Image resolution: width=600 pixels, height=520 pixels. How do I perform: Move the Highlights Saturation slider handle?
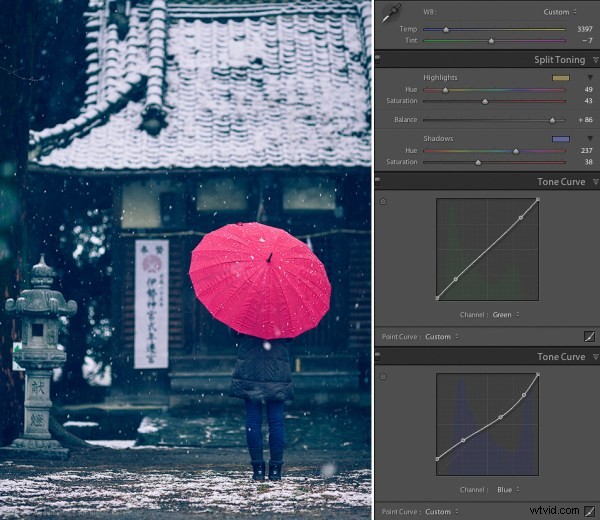(x=485, y=102)
